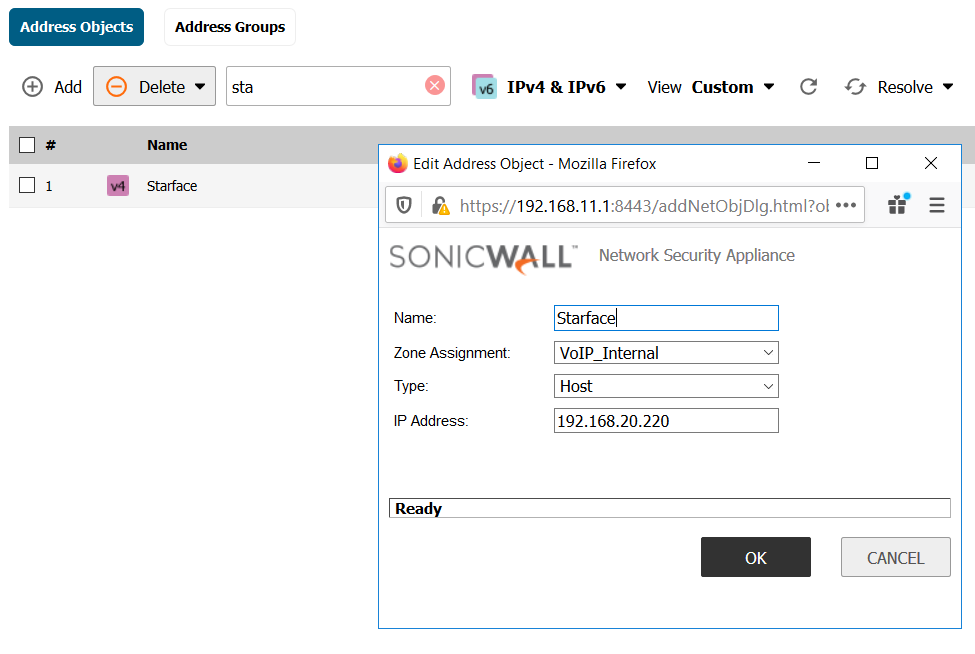The height and width of the screenshot is (654, 975).
Task: Click the Network Security Appliance text
Action: tap(696, 256)
